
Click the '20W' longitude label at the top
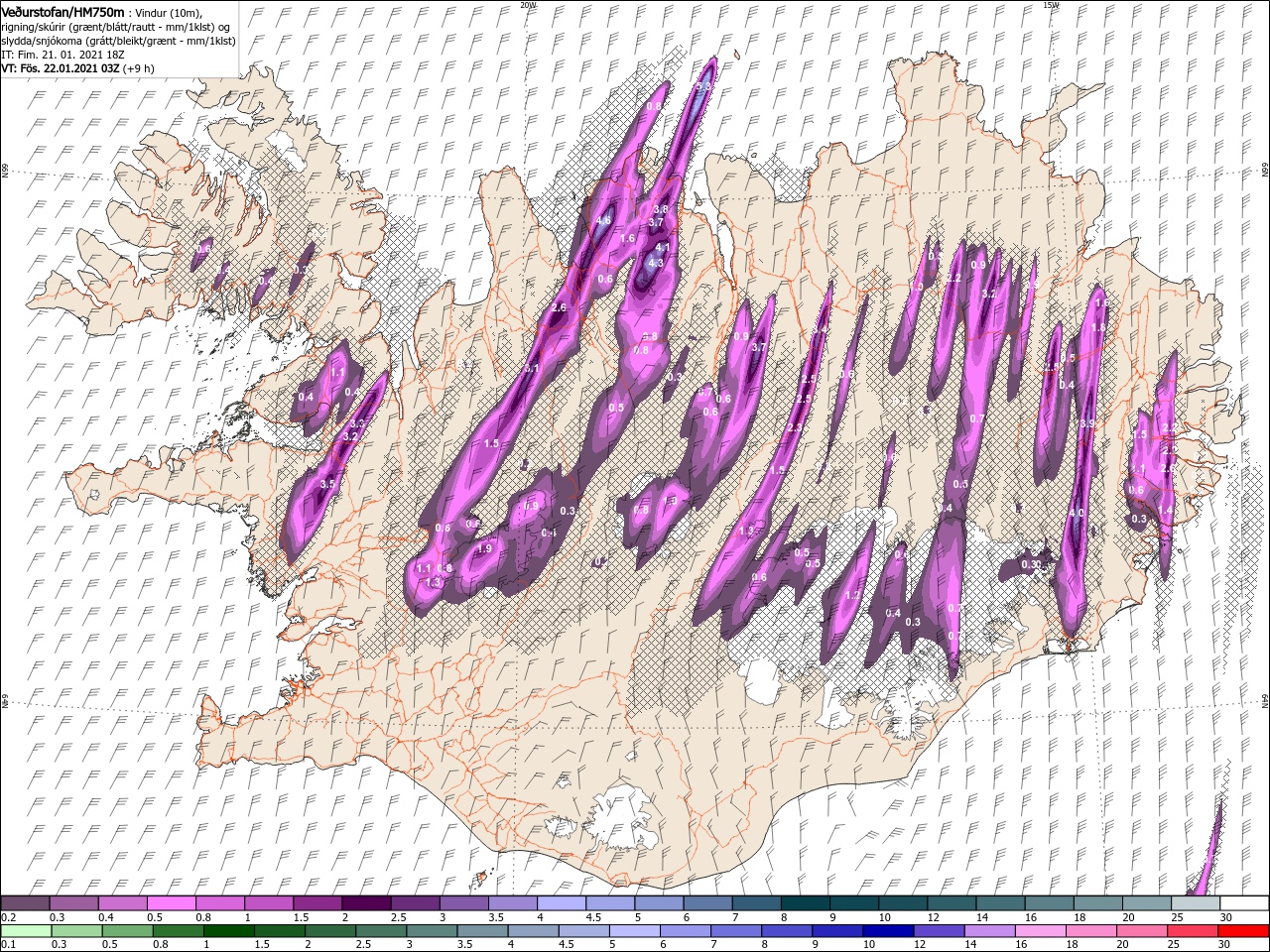528,4
